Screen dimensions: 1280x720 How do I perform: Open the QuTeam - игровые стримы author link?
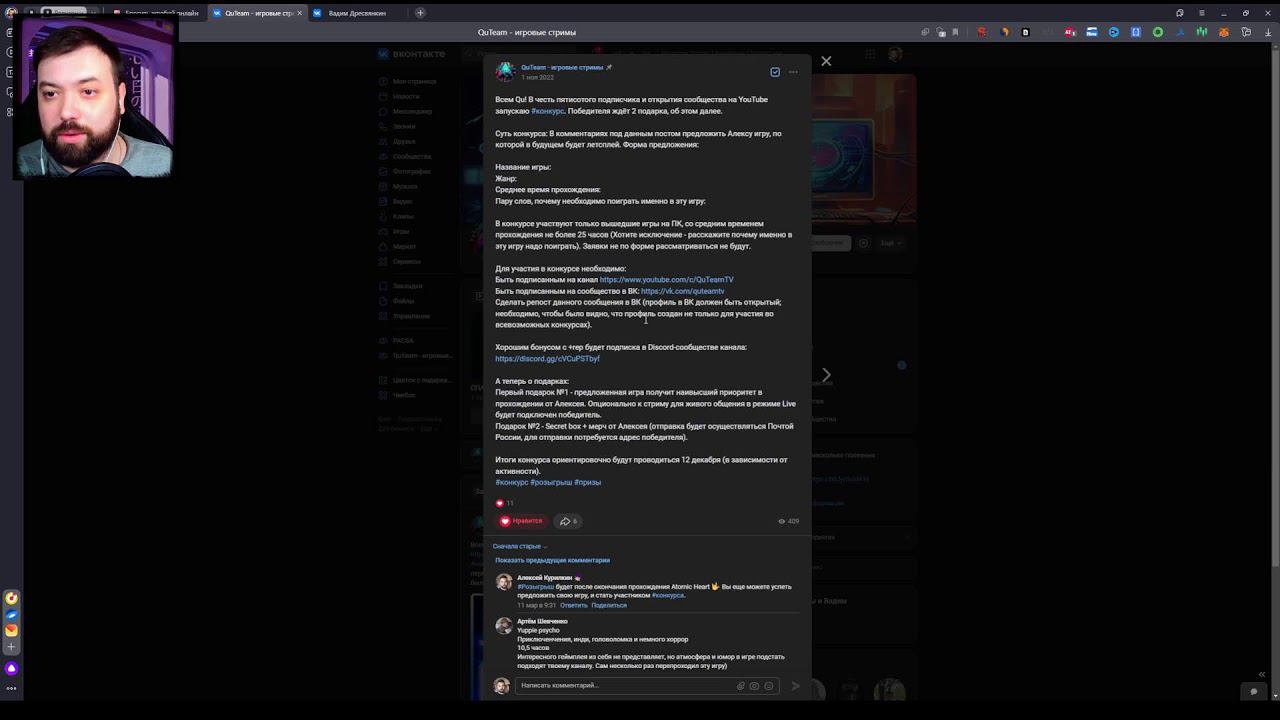[x=562, y=67]
